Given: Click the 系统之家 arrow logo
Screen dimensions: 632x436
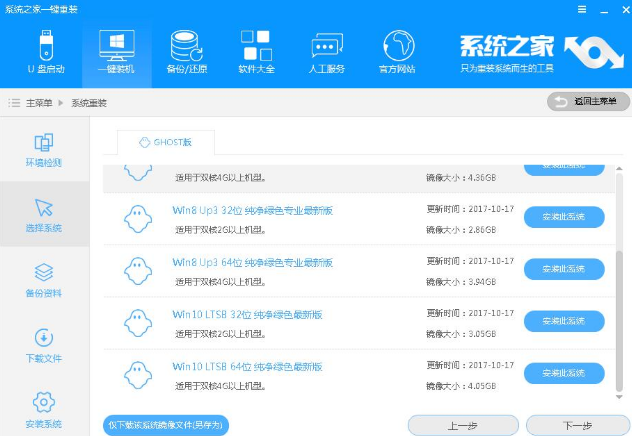Looking at the screenshot, I should pyautogui.click(x=594, y=52).
